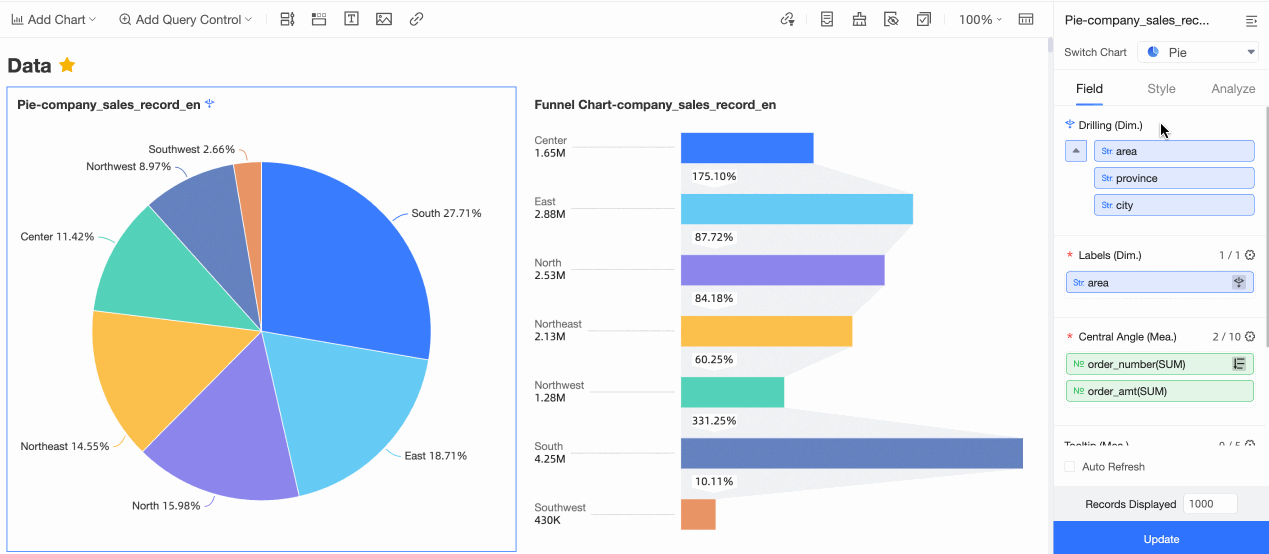Screen dimensions: 1269x554
Task: Open the Add Chart dropdown
Action: (53, 19)
